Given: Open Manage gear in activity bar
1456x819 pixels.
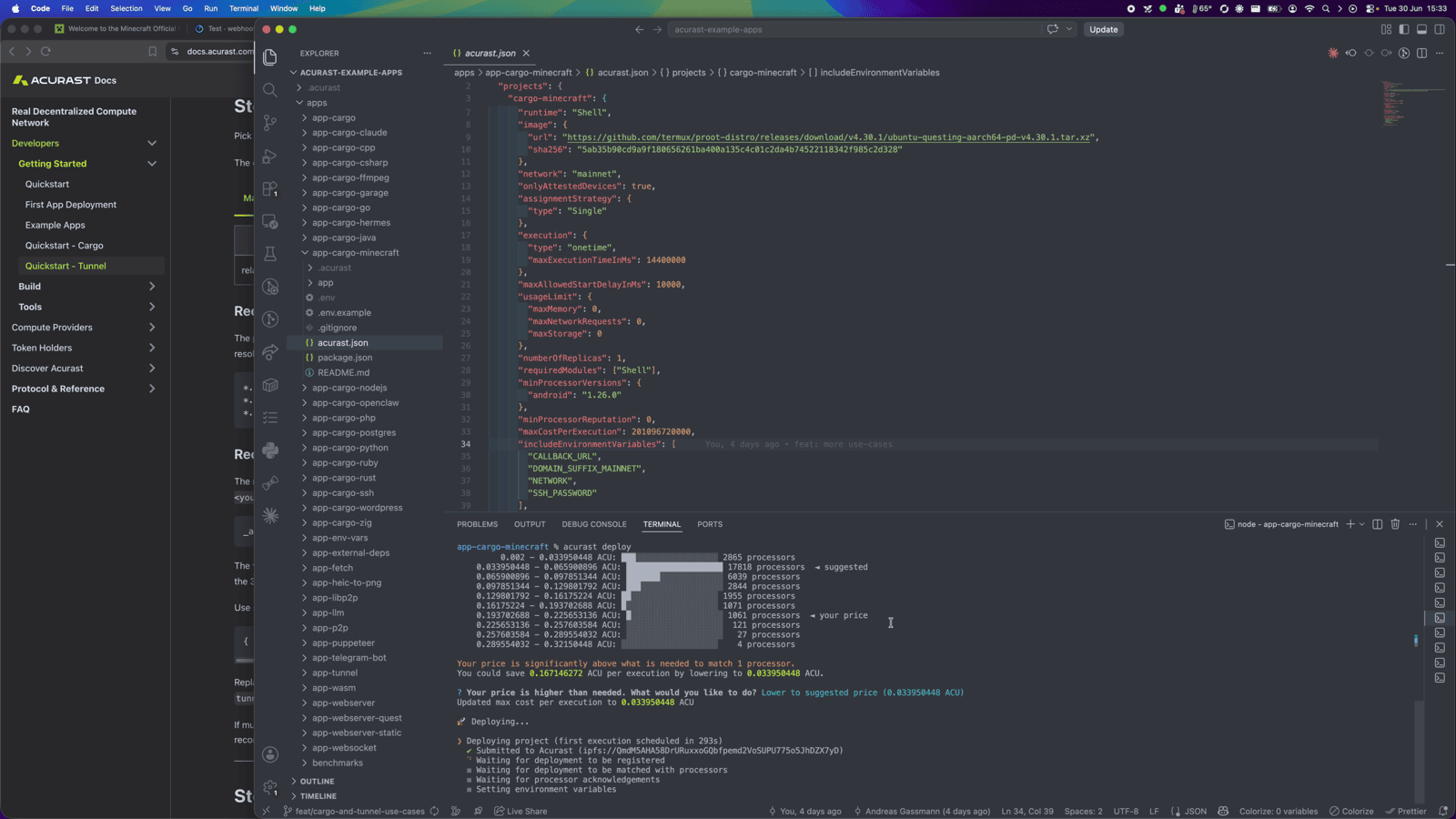Looking at the screenshot, I should pyautogui.click(x=270, y=787).
